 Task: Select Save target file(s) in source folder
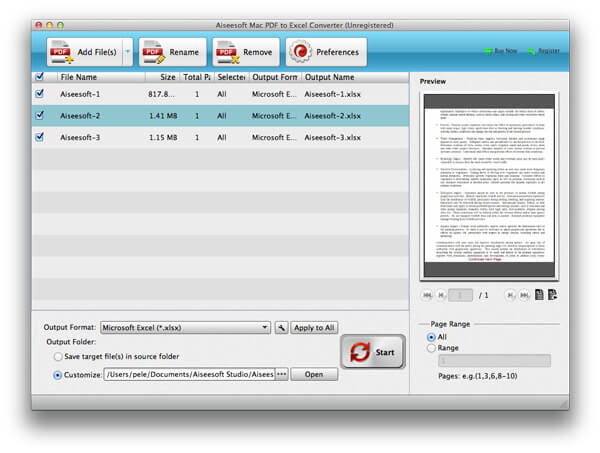(x=58, y=357)
